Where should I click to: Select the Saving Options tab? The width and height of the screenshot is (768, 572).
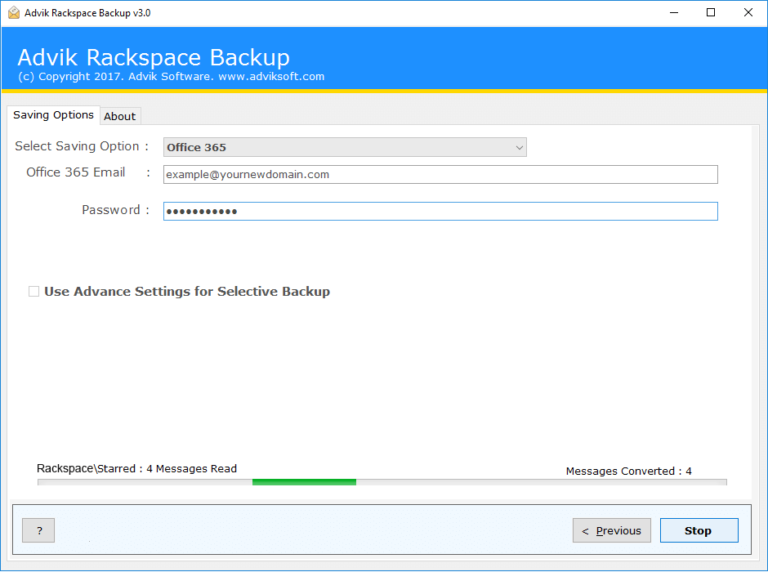53,115
